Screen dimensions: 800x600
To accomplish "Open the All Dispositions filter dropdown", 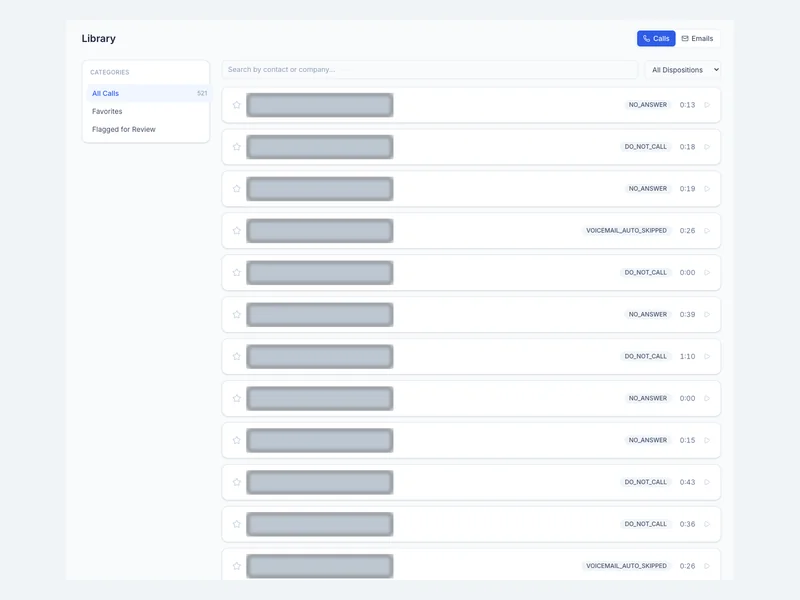I will [x=683, y=70].
